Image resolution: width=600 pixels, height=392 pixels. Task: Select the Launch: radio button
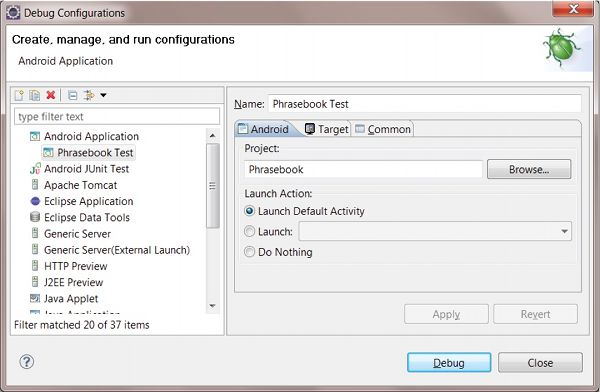pos(249,231)
